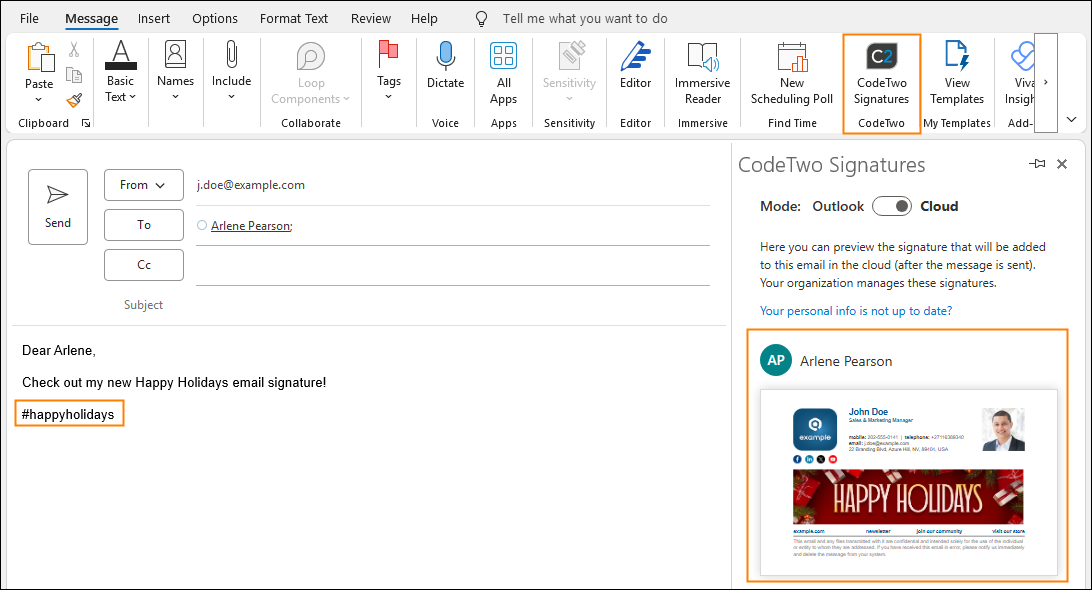Click the lightbulb Tell Me icon
1092x590 pixels.
[481, 19]
